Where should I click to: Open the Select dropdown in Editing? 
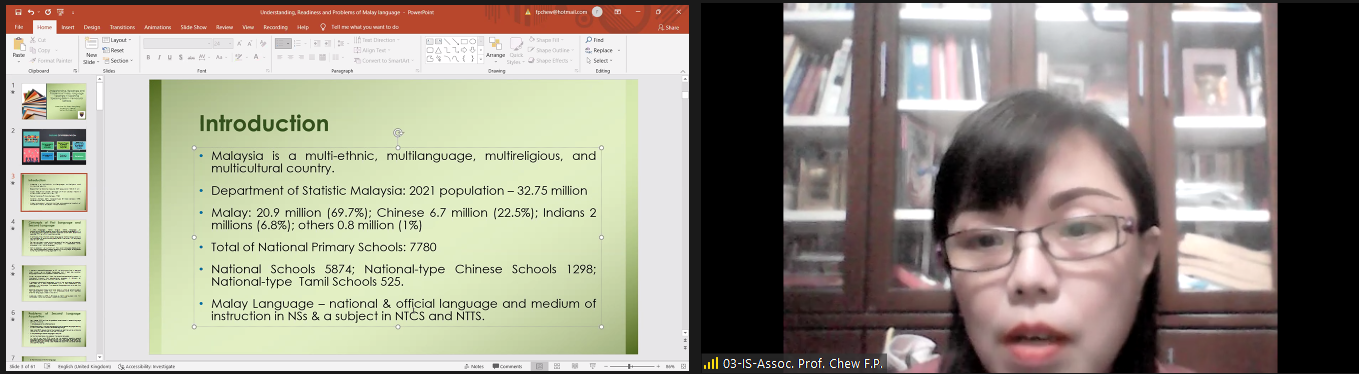click(x=600, y=60)
